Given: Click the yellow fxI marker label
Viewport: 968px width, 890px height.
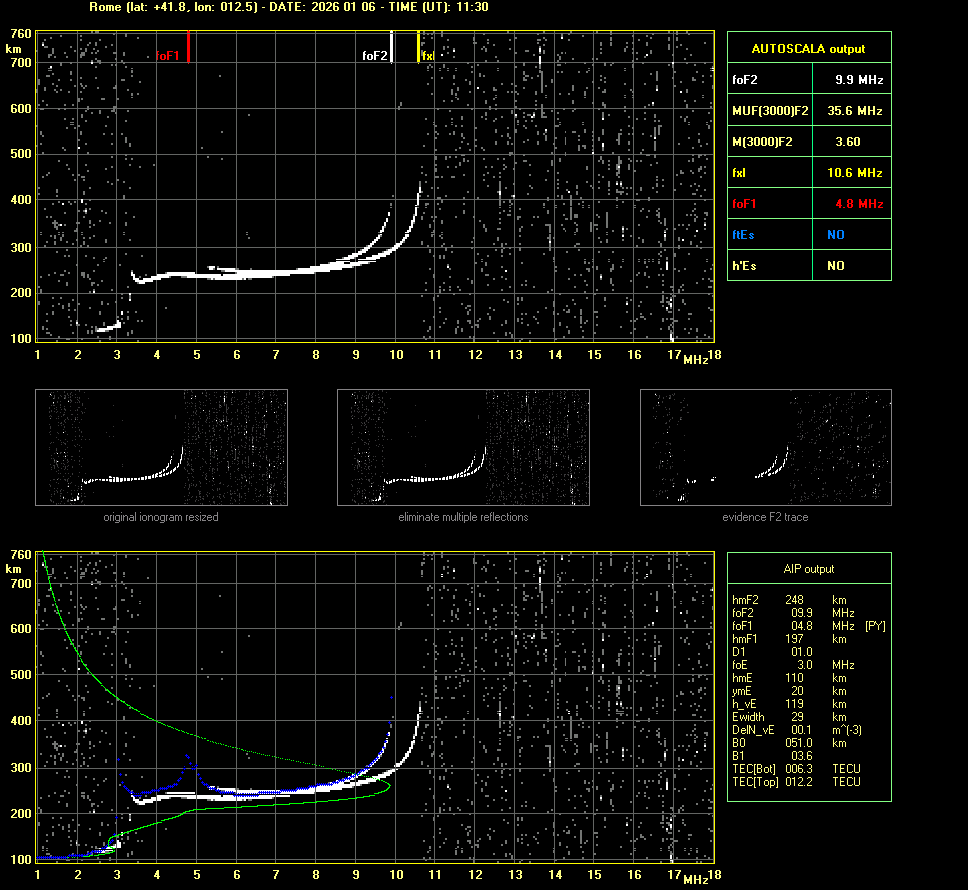Looking at the screenshot, I should 428,56.
